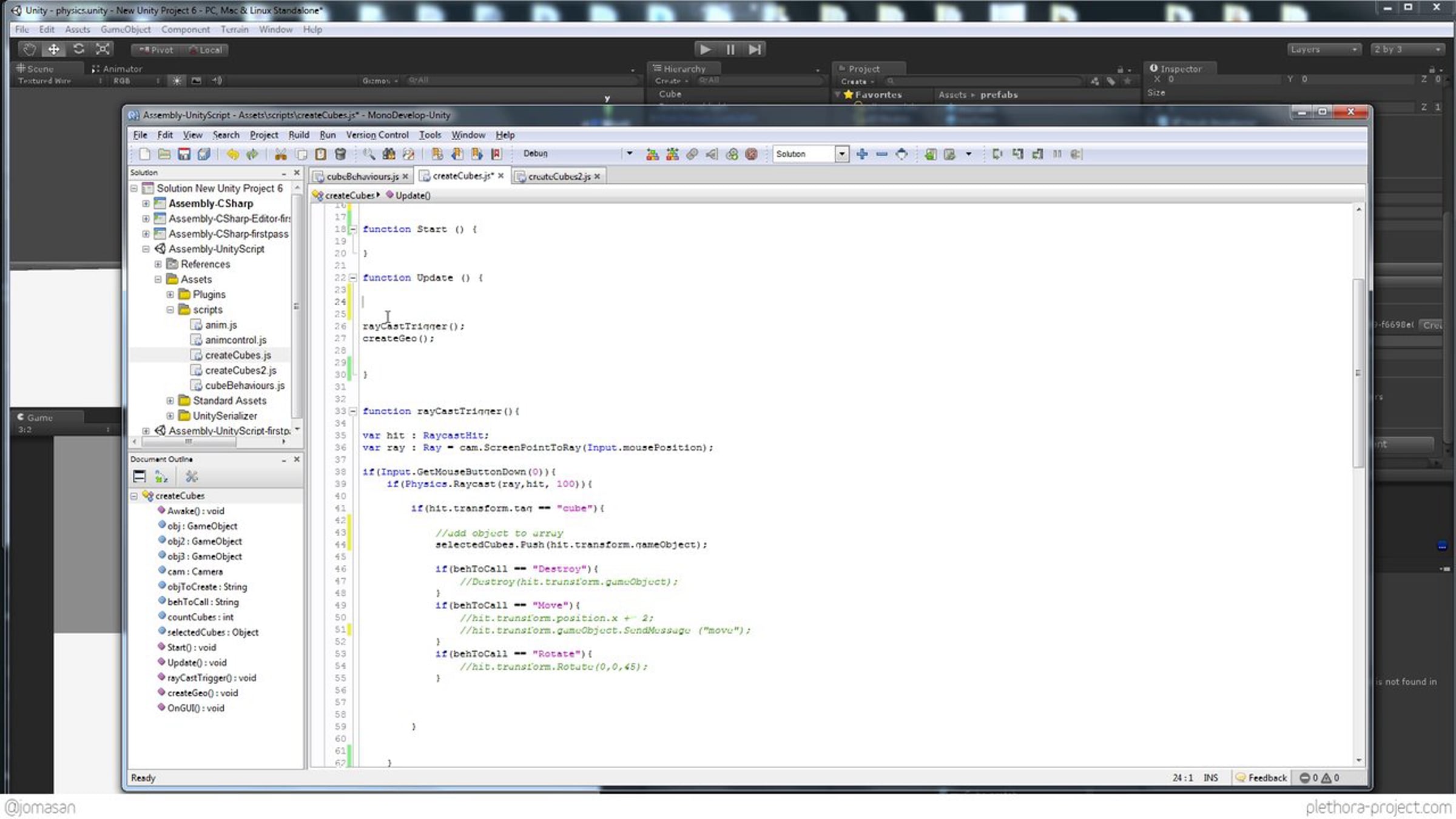The width and height of the screenshot is (1456, 819).
Task: Open createCubes2.js in the solution tree
Action: 240,370
